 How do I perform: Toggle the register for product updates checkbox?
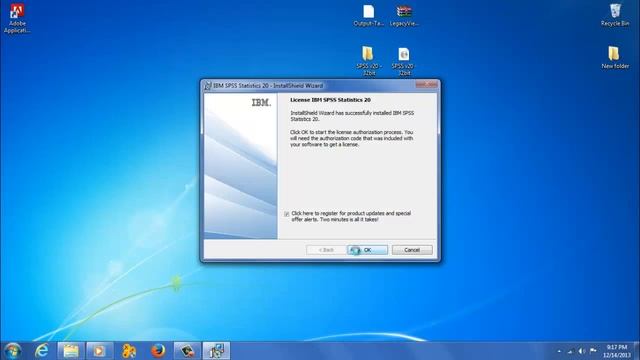pos(287,214)
